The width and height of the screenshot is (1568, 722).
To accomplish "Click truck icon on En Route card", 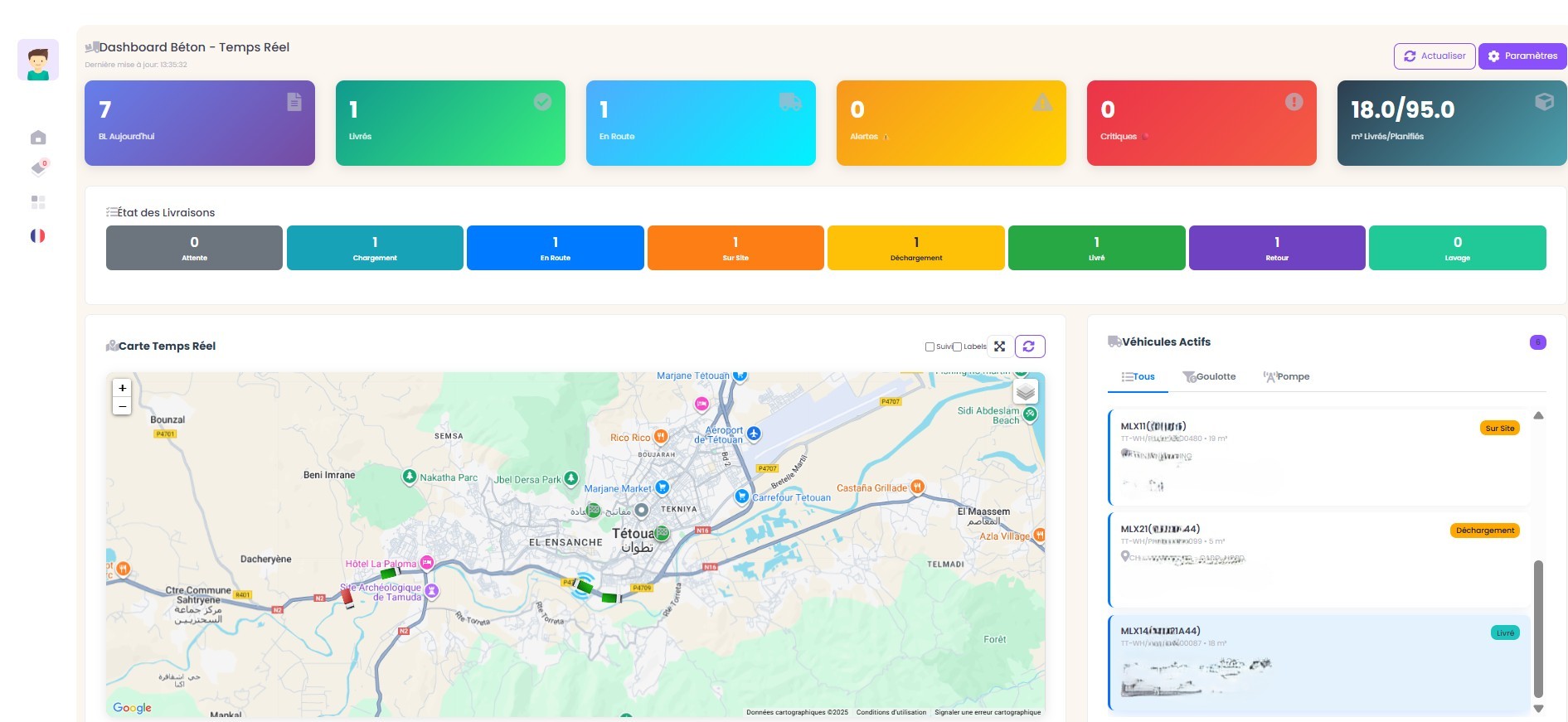I will [x=790, y=102].
